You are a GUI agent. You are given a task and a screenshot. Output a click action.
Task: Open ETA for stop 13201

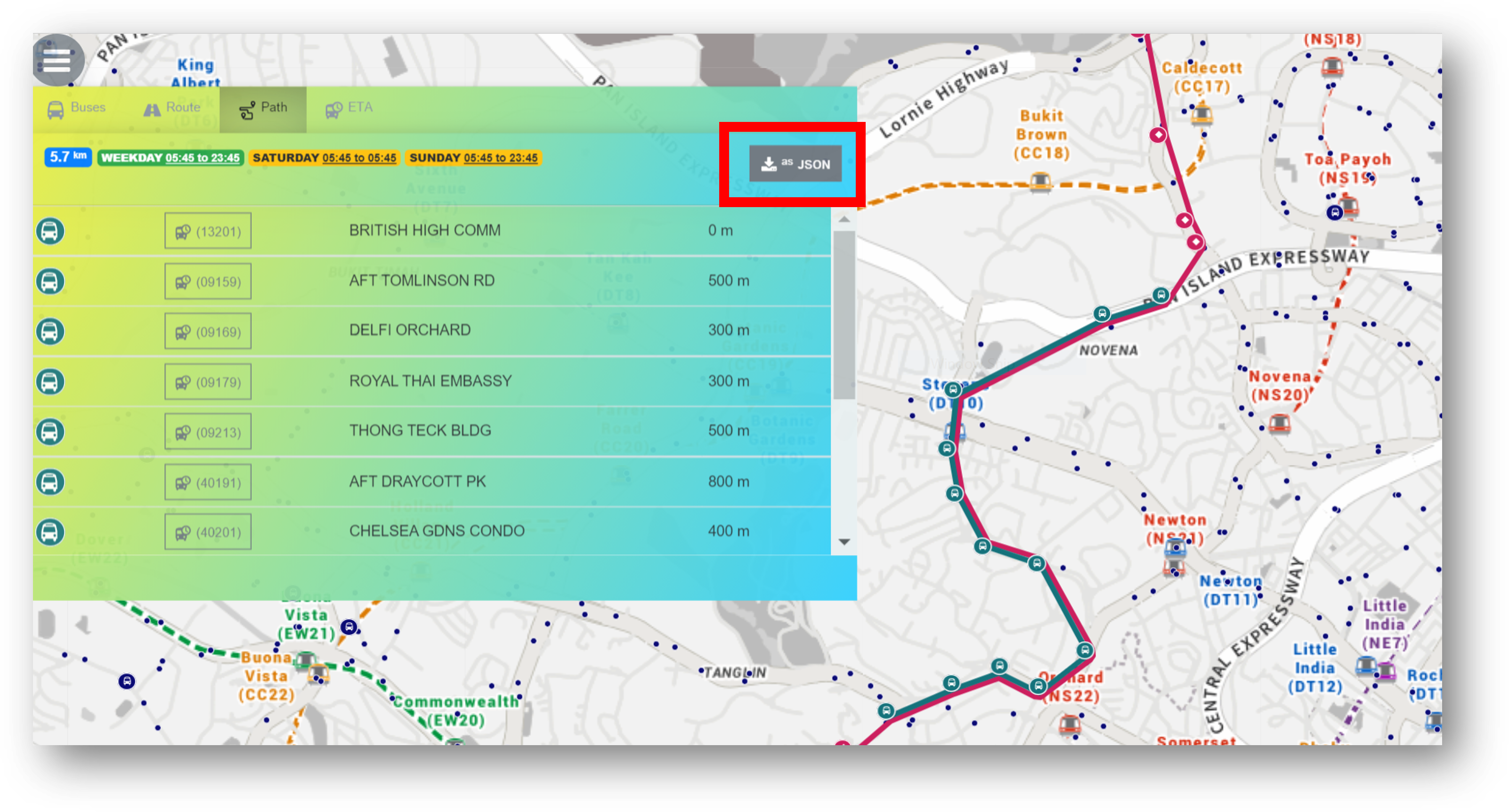(x=208, y=231)
